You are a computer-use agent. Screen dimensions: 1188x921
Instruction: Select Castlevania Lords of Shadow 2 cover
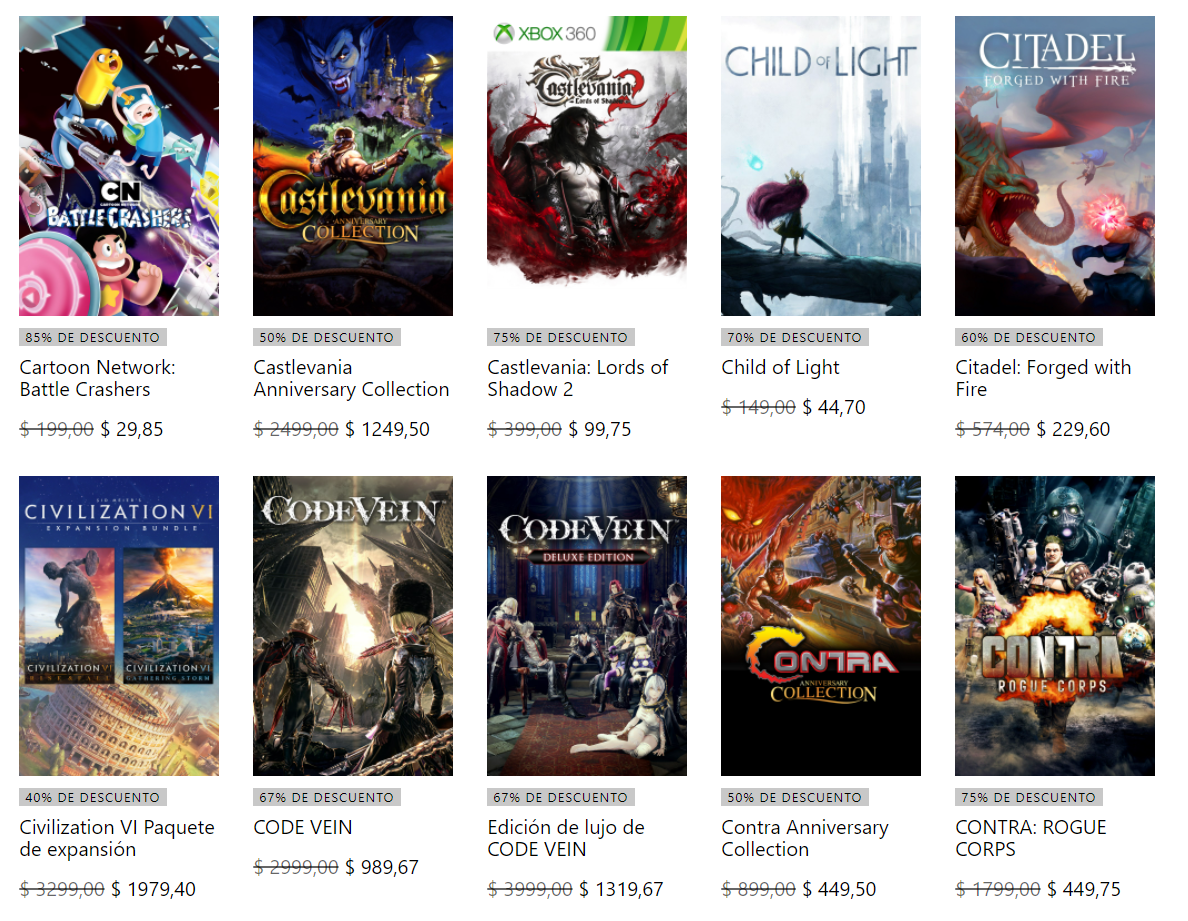(x=587, y=166)
